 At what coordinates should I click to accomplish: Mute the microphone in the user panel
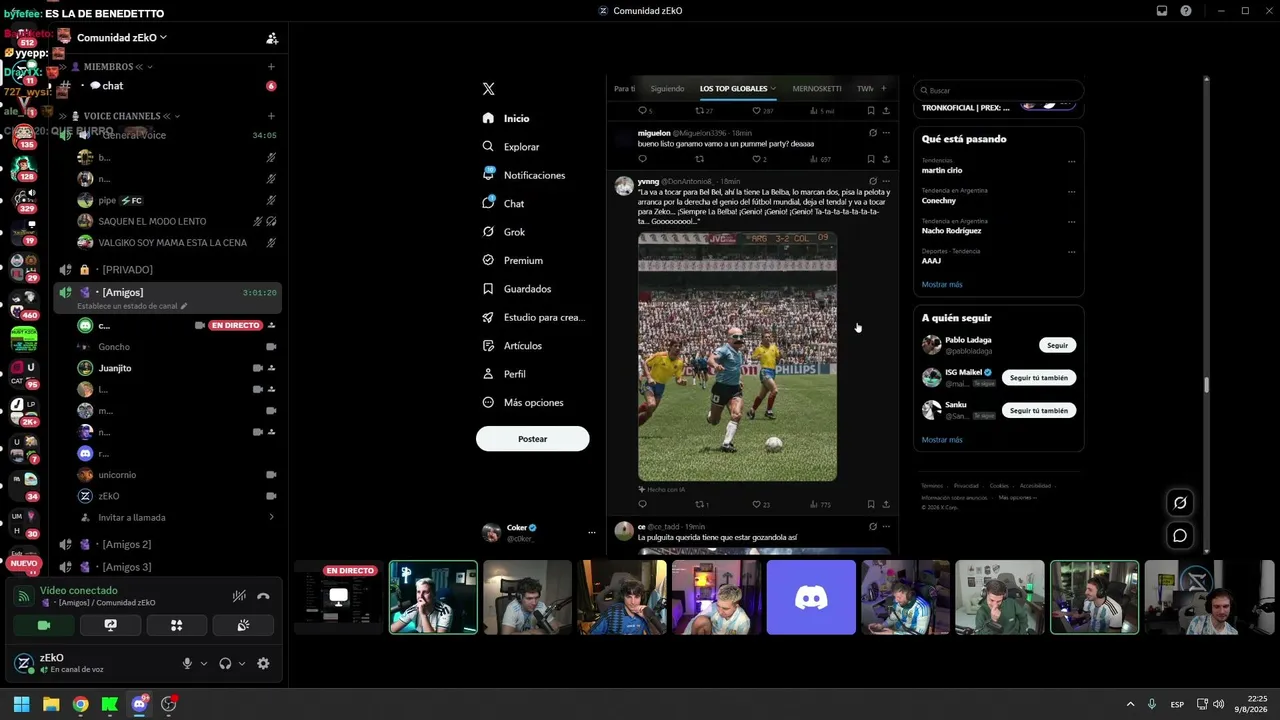point(187,663)
